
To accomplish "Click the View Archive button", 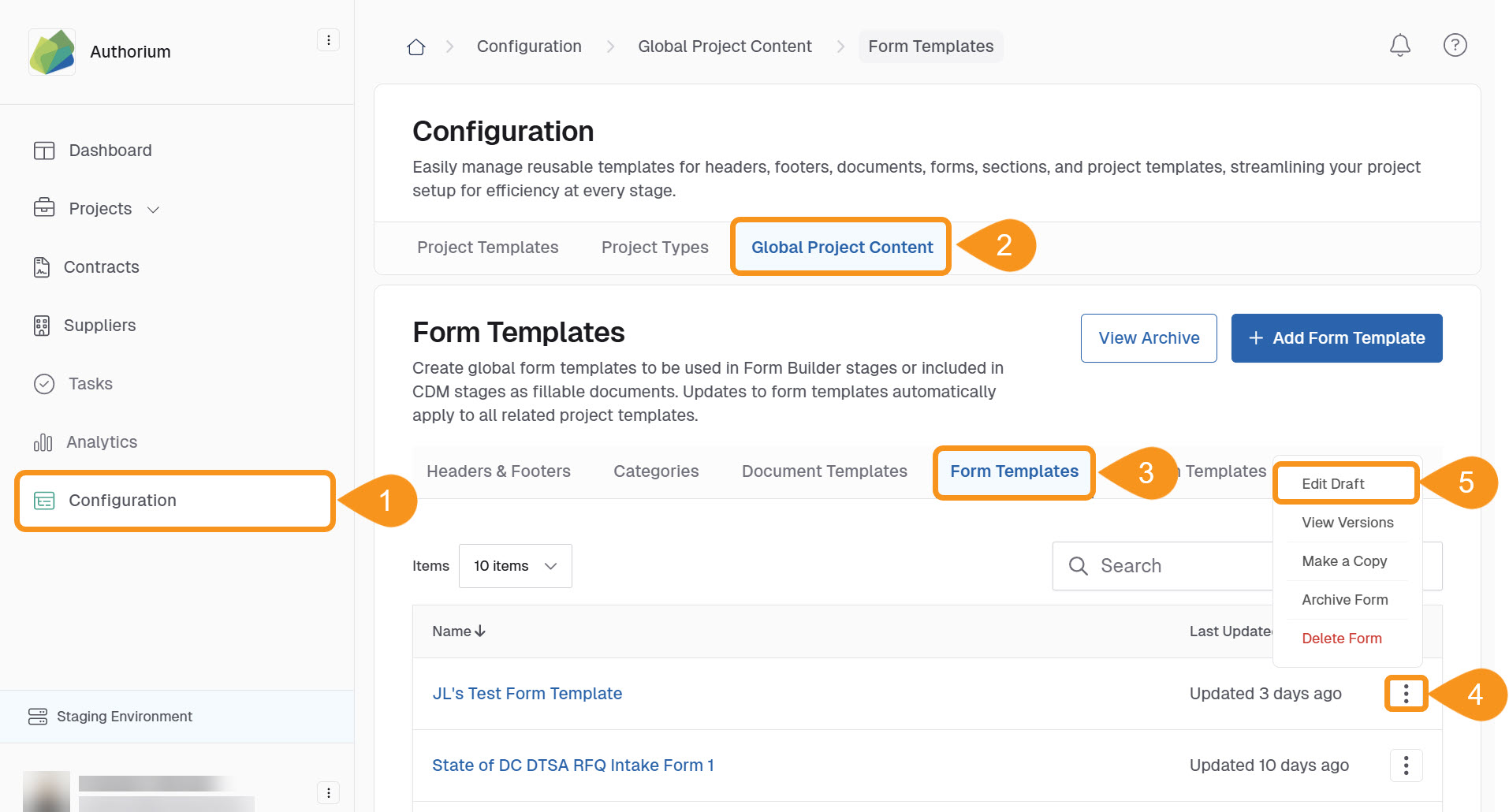I will click(x=1148, y=338).
